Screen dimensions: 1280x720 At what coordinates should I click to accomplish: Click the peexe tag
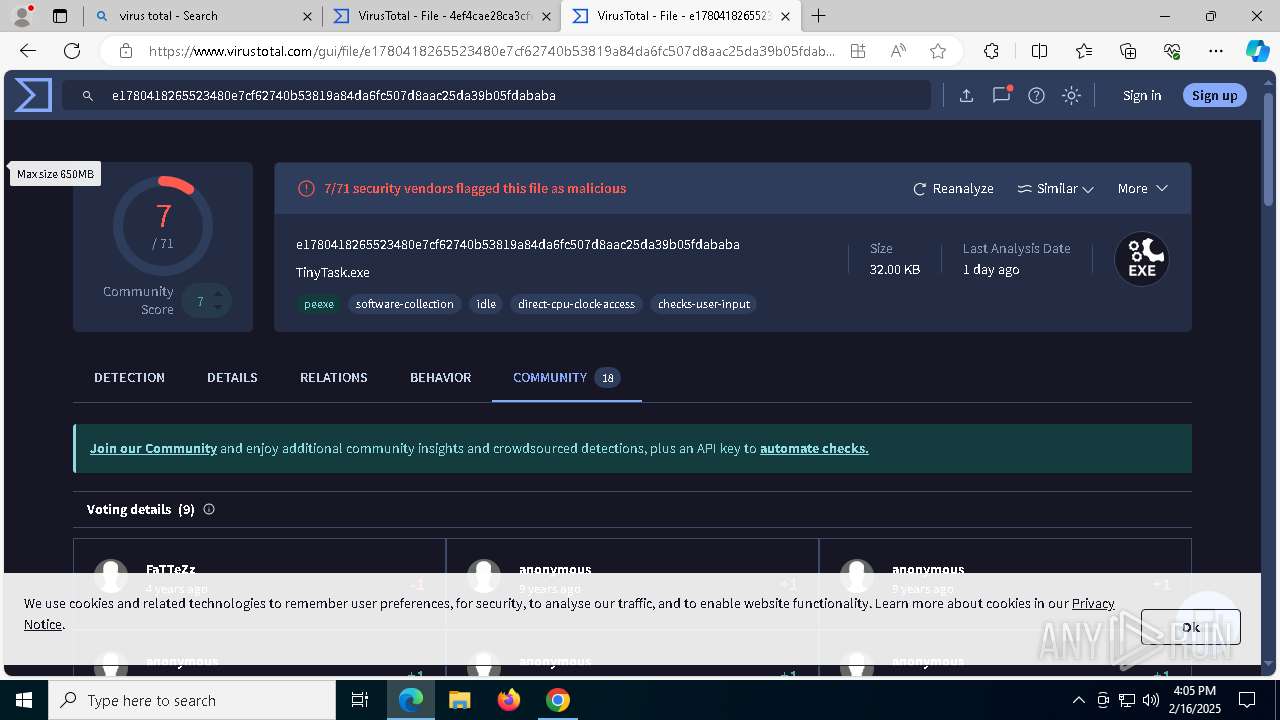pyautogui.click(x=319, y=304)
